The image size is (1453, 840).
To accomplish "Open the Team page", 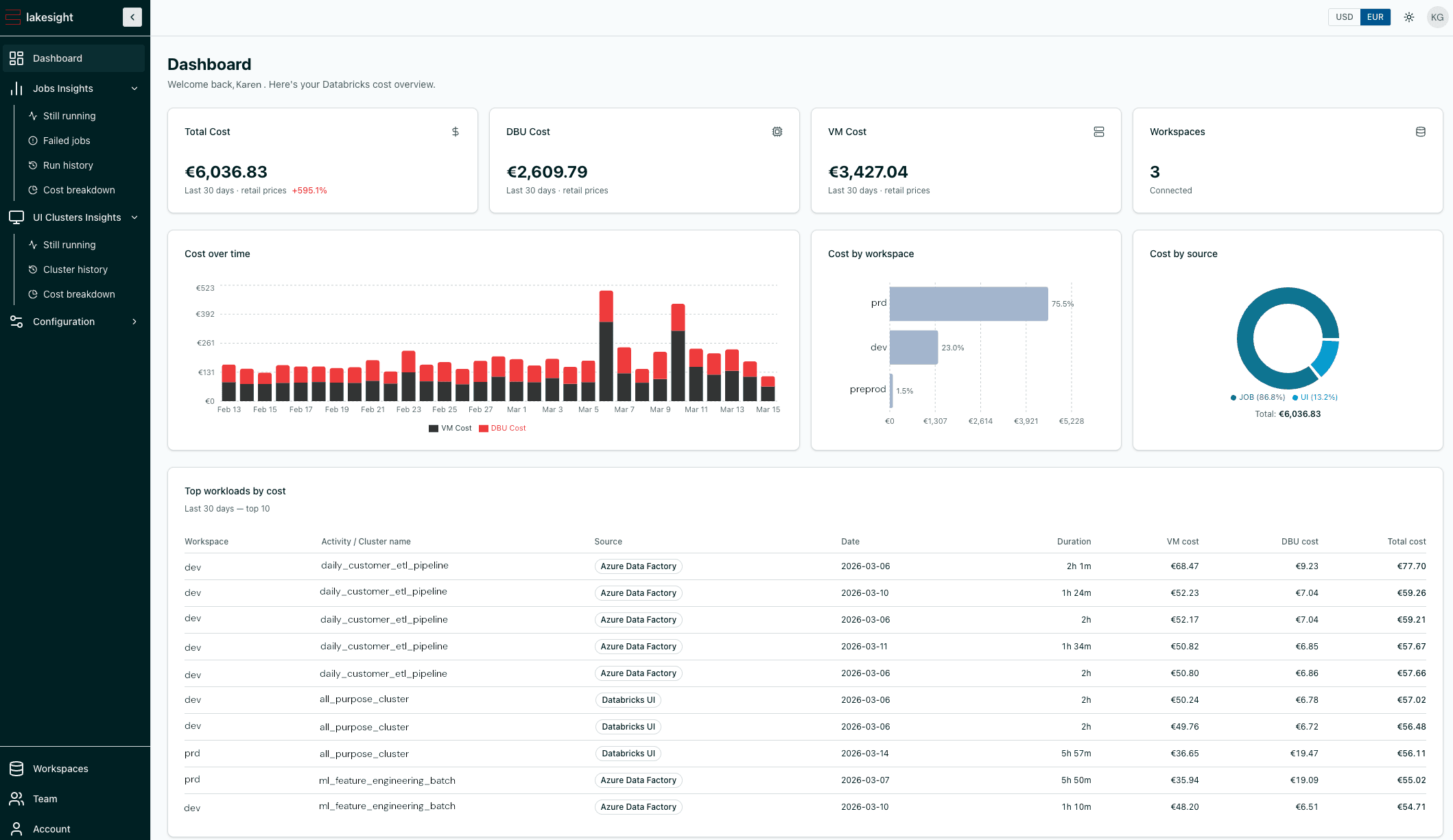I will (x=45, y=798).
